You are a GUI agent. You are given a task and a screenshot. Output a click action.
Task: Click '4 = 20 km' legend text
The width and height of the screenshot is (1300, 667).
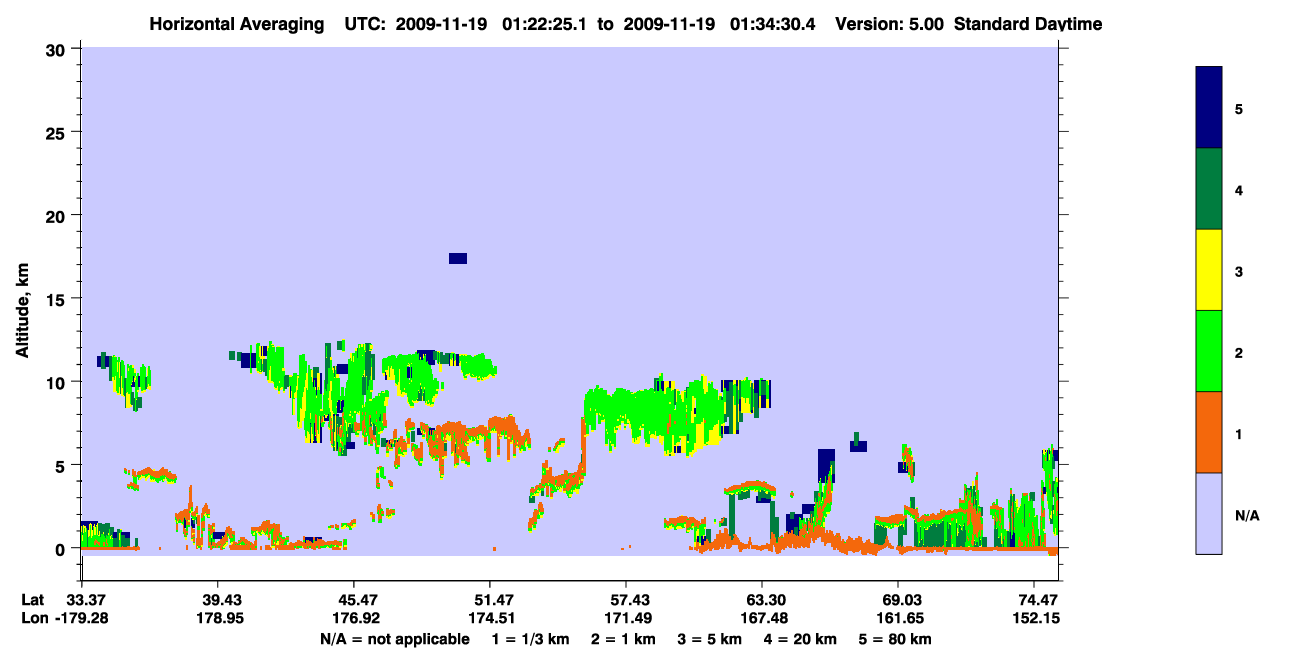[801, 639]
